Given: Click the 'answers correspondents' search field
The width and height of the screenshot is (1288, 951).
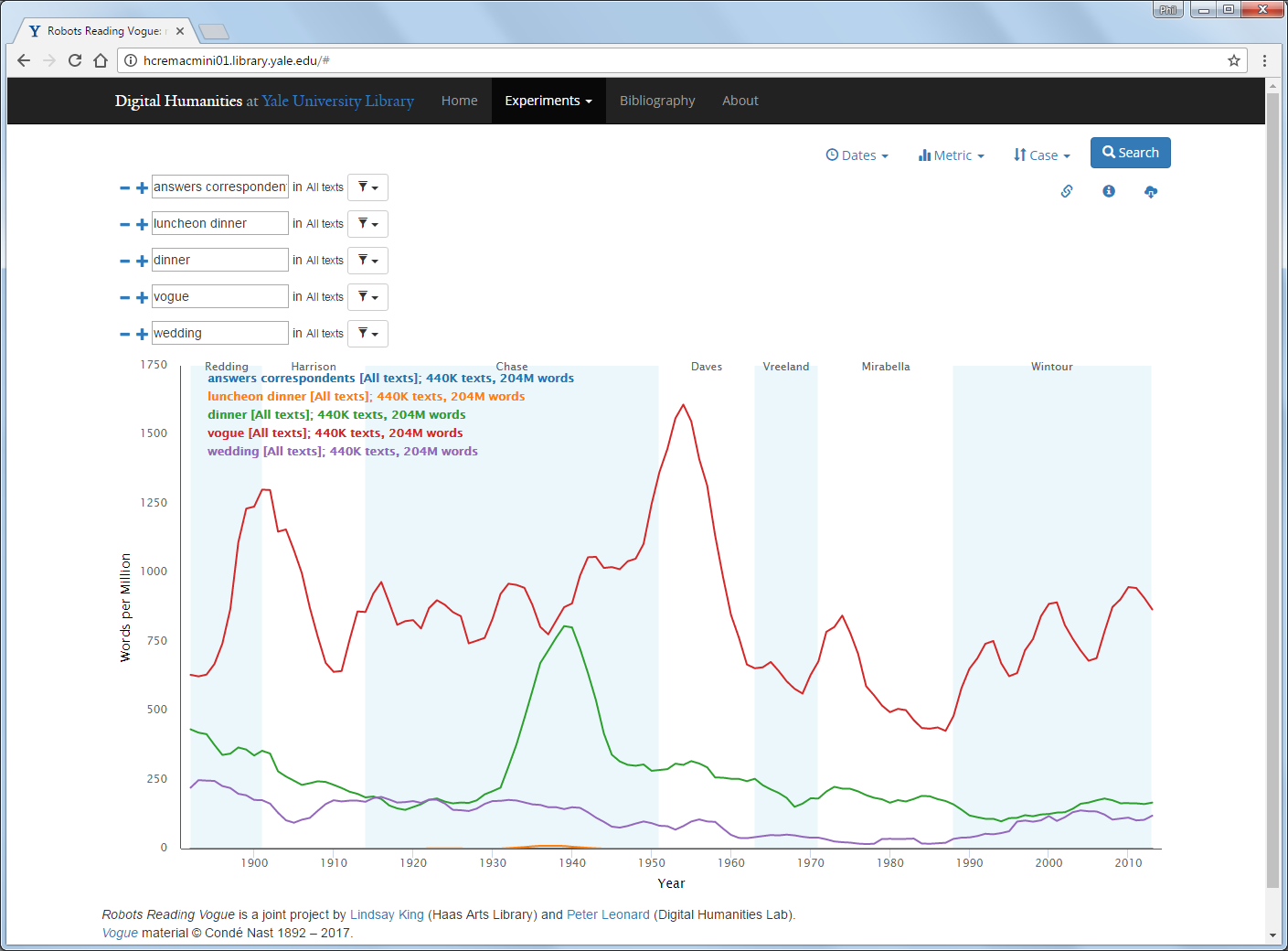Looking at the screenshot, I should coord(220,187).
